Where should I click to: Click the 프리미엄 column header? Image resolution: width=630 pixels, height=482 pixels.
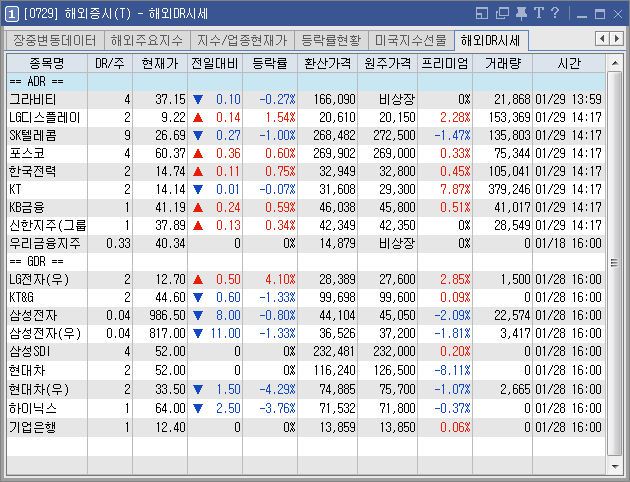[445, 63]
